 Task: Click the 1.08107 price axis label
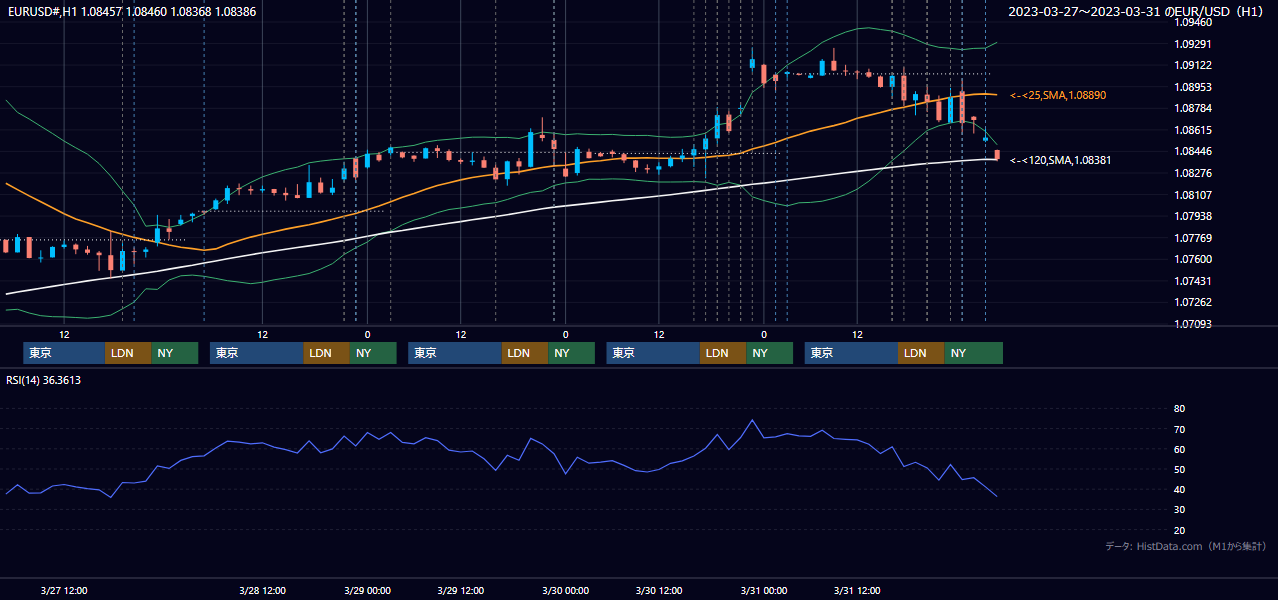point(1193,195)
